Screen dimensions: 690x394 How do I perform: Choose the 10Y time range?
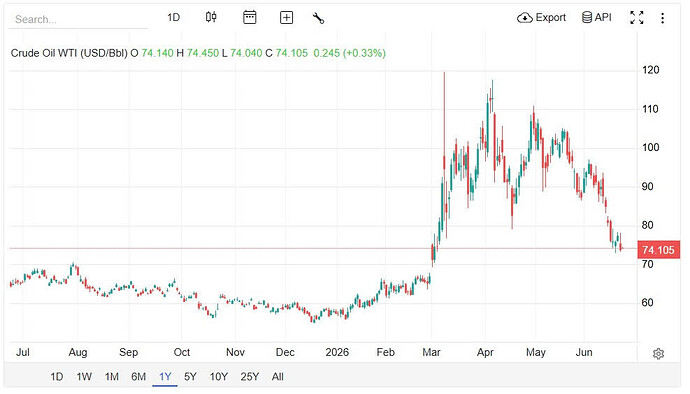click(x=219, y=377)
